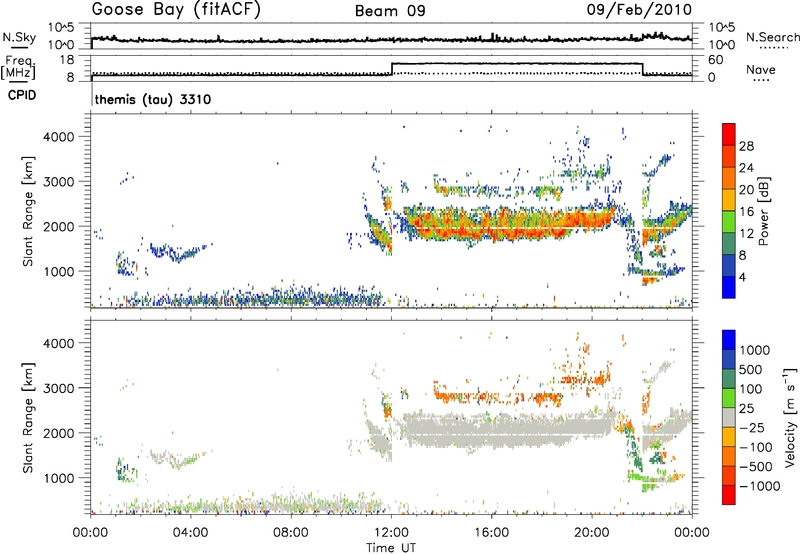
Task: Click the '4000' tick of the power panel
Action: click(59, 137)
